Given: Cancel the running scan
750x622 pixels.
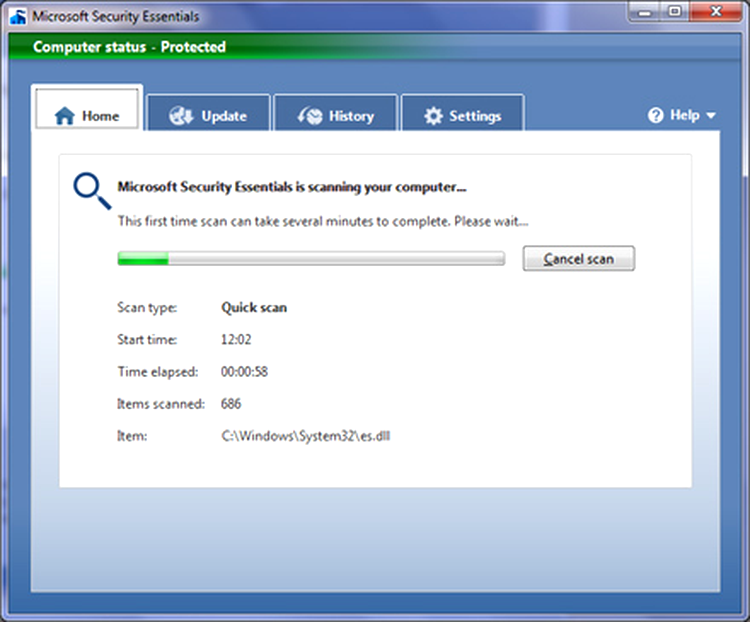Looking at the screenshot, I should point(579,259).
